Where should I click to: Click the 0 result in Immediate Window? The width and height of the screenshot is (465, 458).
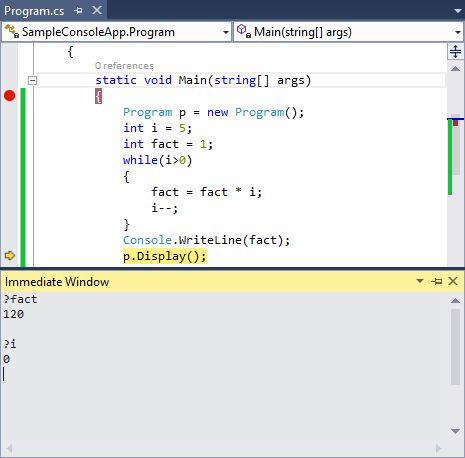(7, 359)
